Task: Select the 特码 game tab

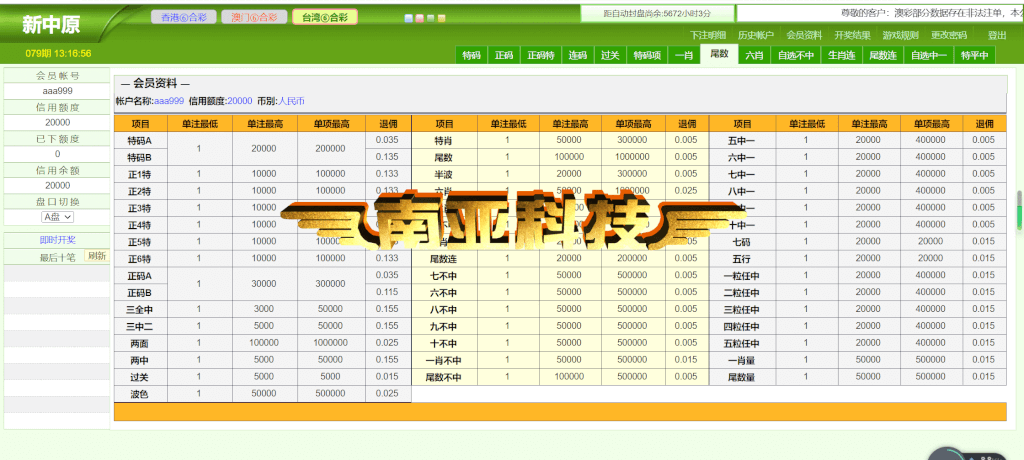Action: [472, 56]
